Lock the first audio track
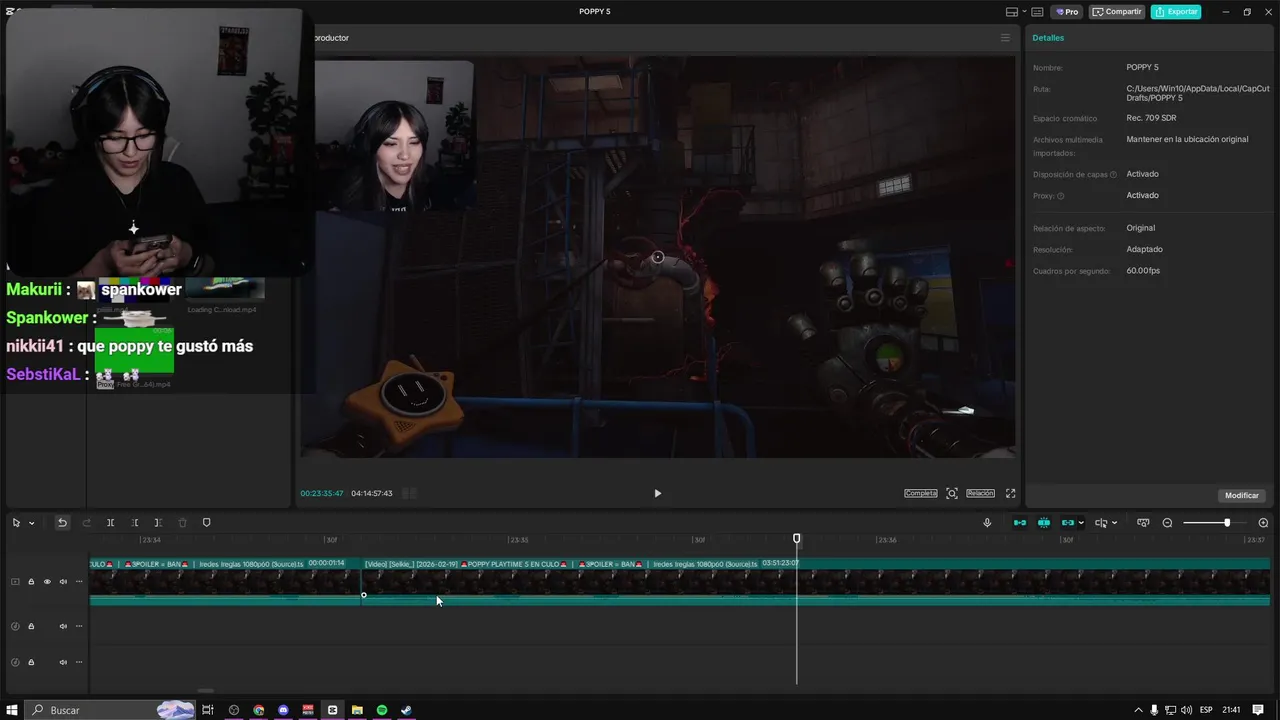 coord(31,626)
